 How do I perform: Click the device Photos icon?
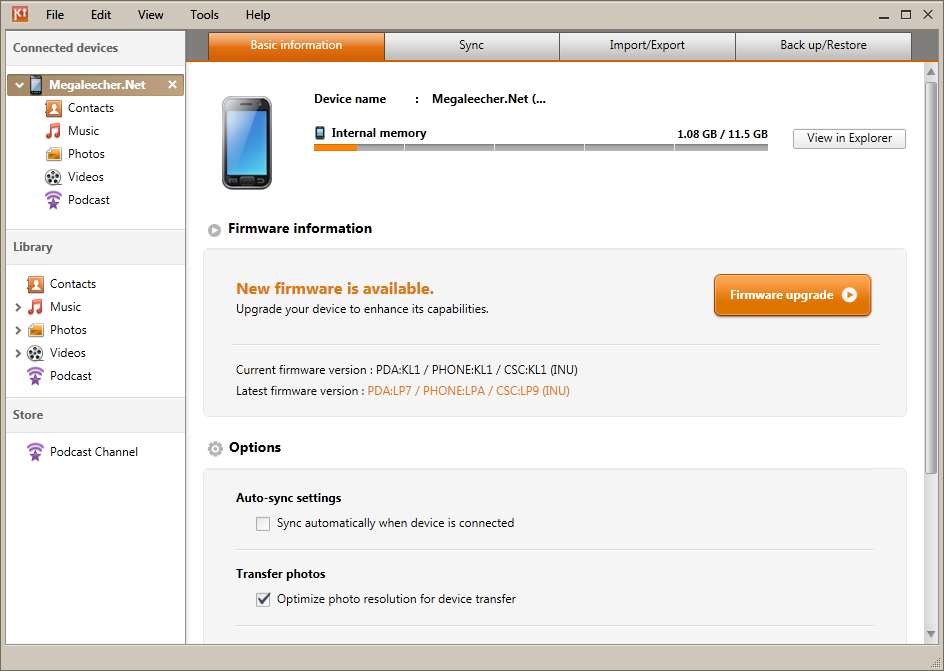54,154
